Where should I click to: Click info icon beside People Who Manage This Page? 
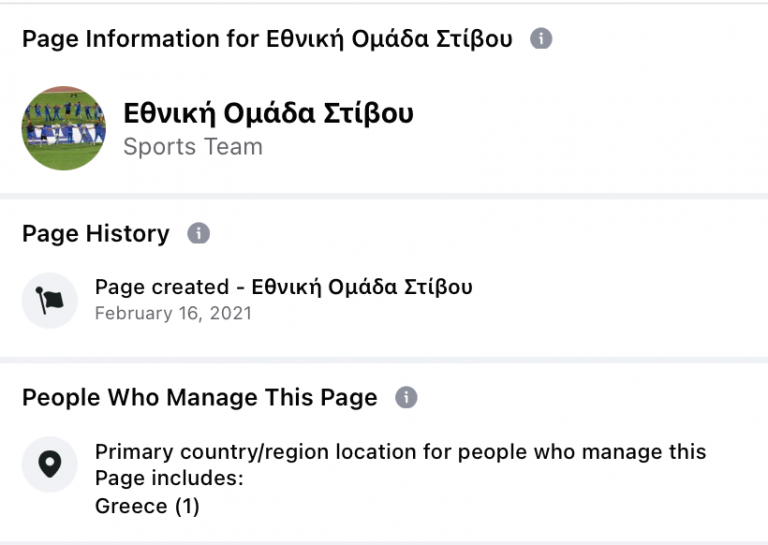406,397
